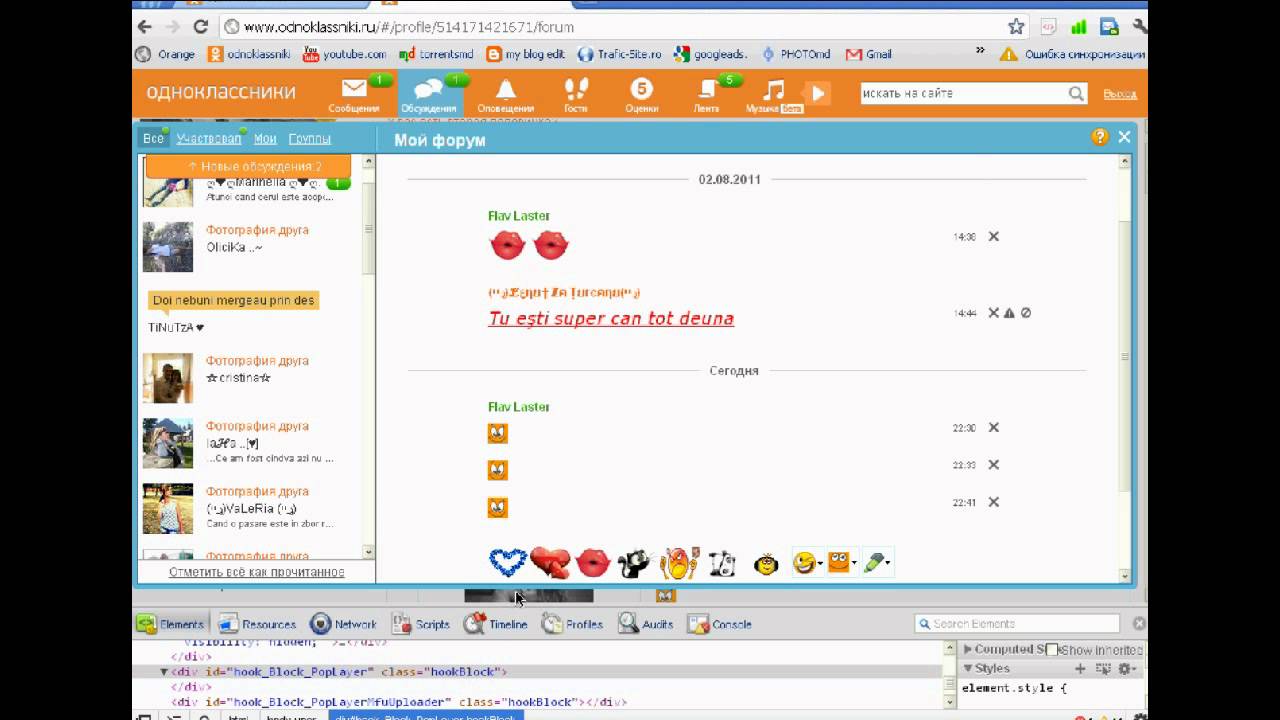Open Оценки ratings icon

tap(641, 89)
